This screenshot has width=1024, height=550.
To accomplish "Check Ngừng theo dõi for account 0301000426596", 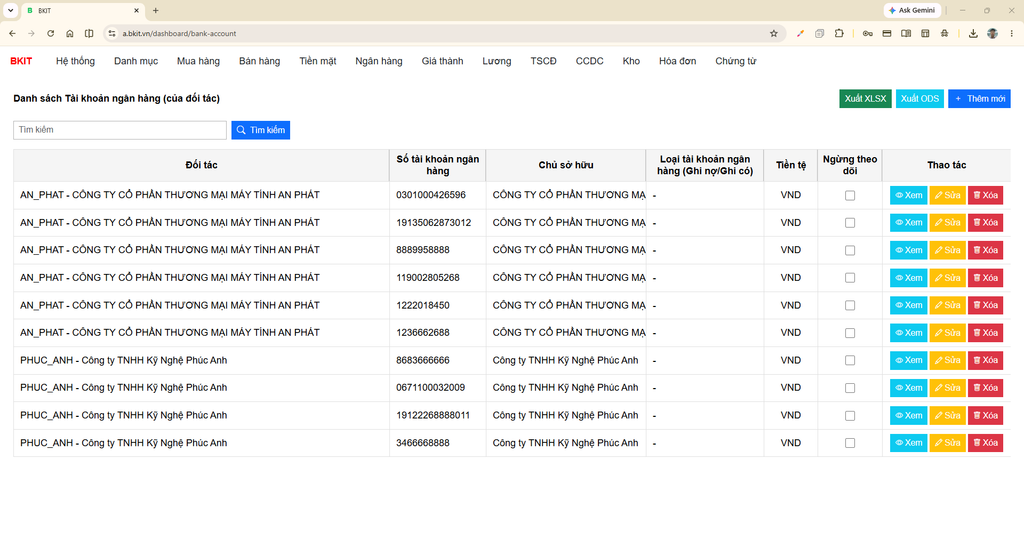I will [x=850, y=195].
